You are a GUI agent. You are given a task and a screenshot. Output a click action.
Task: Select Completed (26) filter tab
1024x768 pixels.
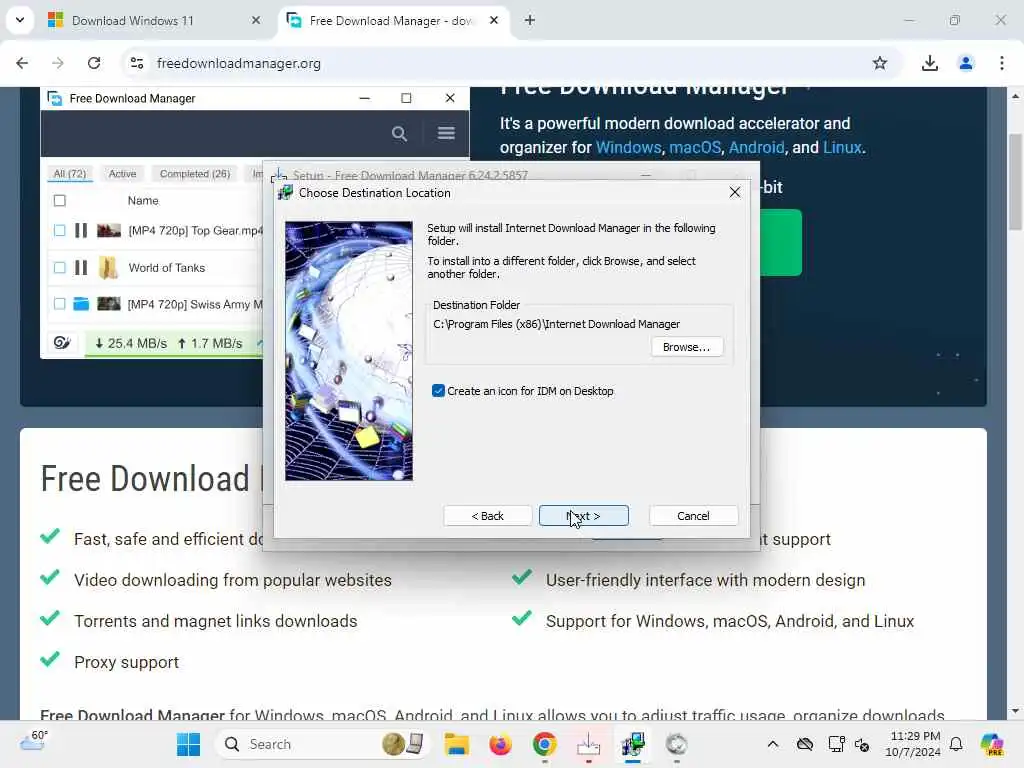point(195,174)
